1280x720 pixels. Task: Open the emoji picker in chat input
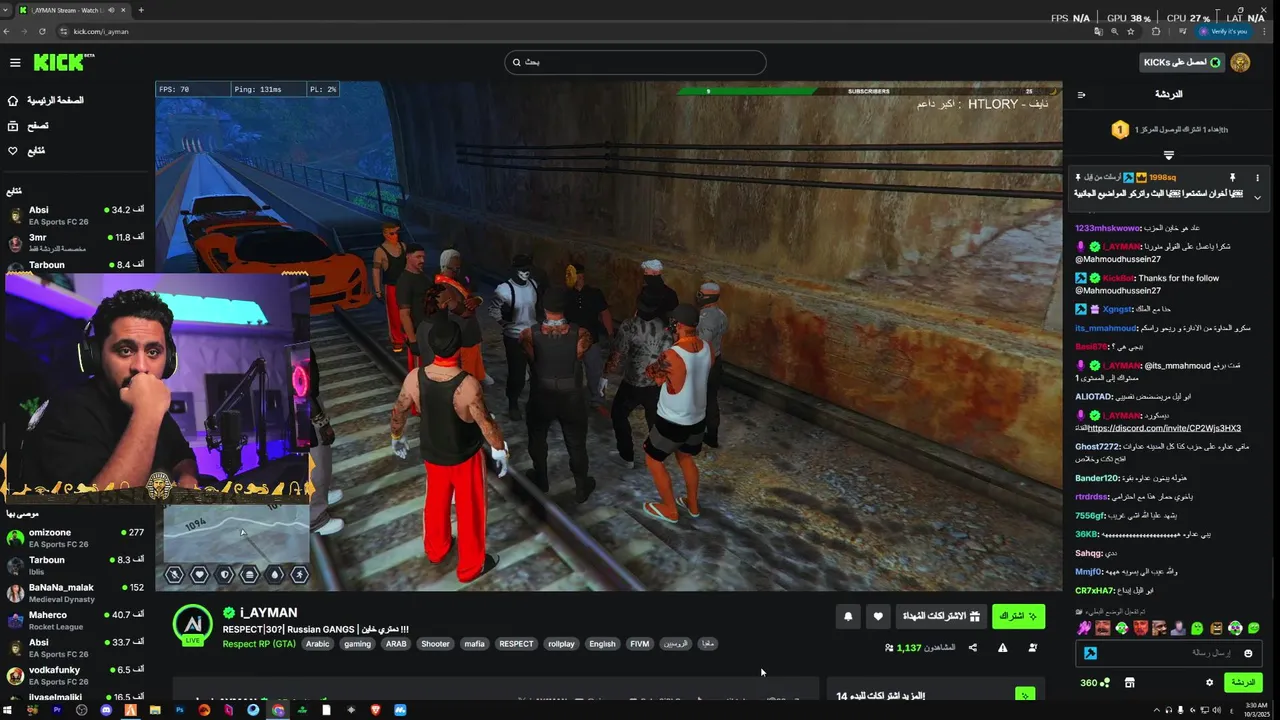tap(1247, 653)
